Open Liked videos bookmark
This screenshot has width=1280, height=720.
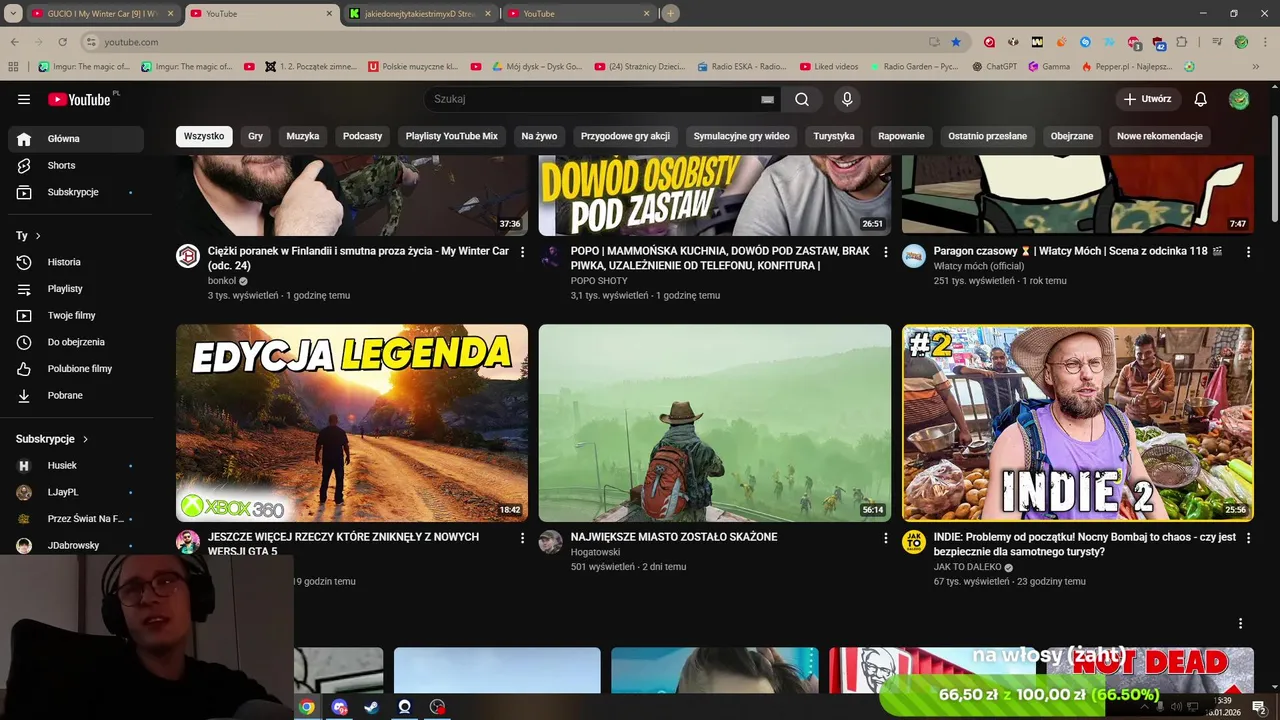coord(828,67)
